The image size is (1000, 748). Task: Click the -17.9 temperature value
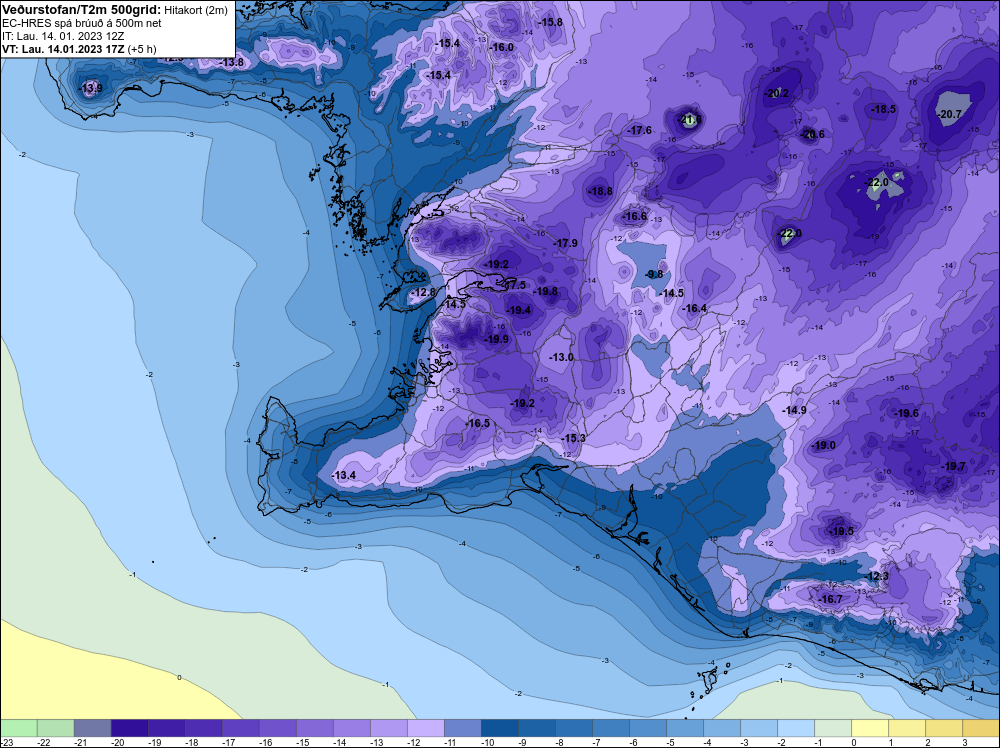click(566, 243)
